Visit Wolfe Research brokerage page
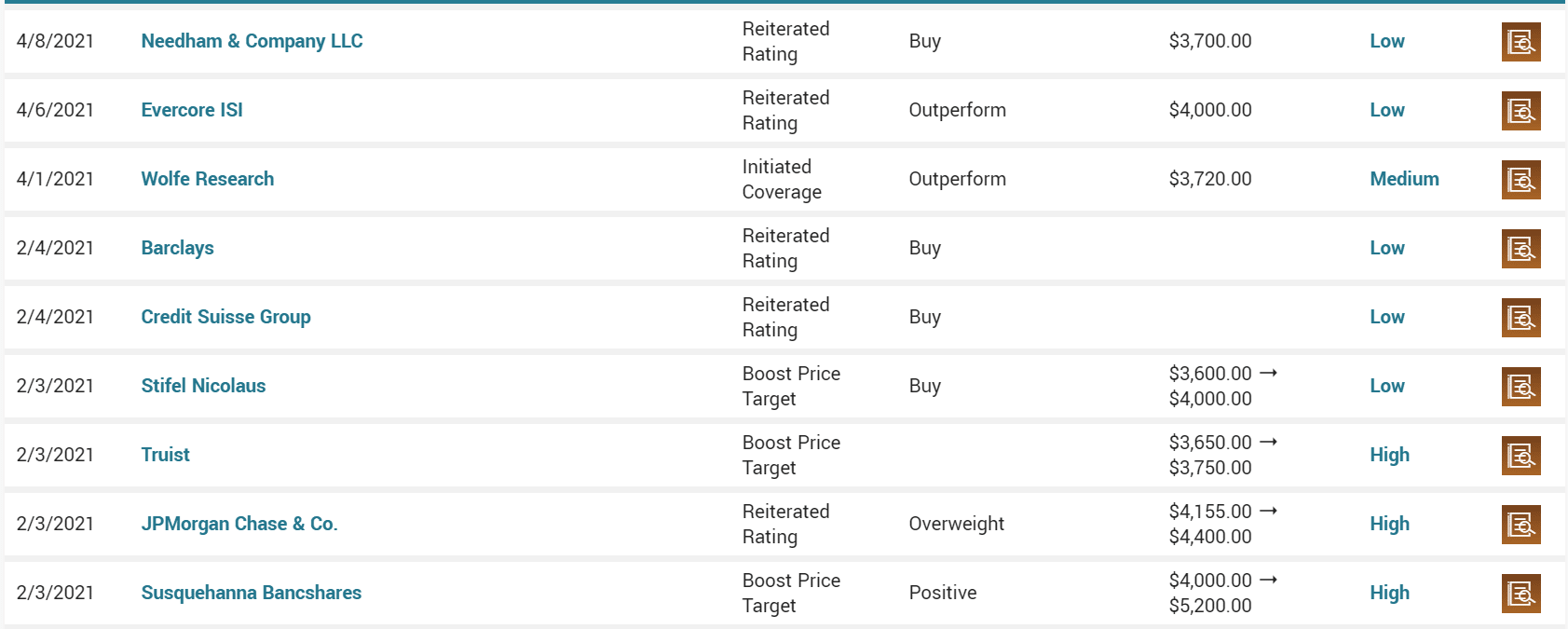The width and height of the screenshot is (1568, 629). tap(208, 179)
